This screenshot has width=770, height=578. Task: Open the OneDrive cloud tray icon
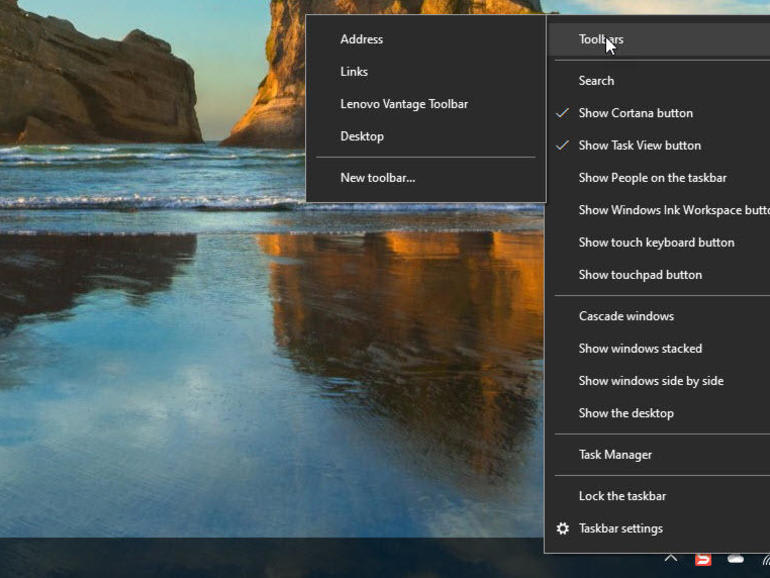[736, 559]
